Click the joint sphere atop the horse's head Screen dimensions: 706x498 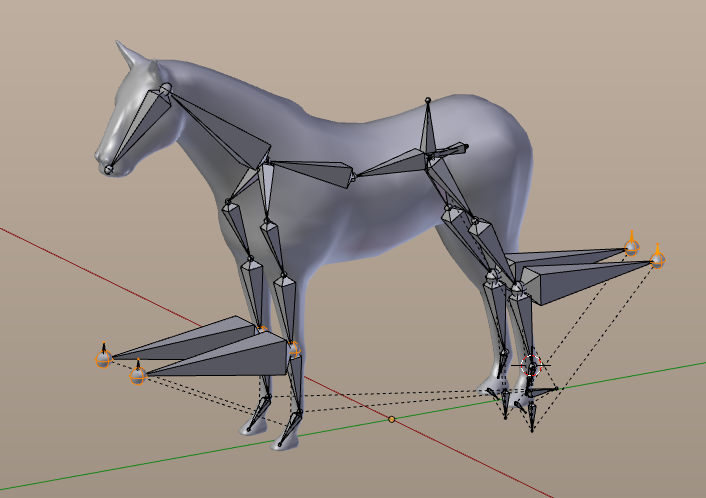coord(165,90)
